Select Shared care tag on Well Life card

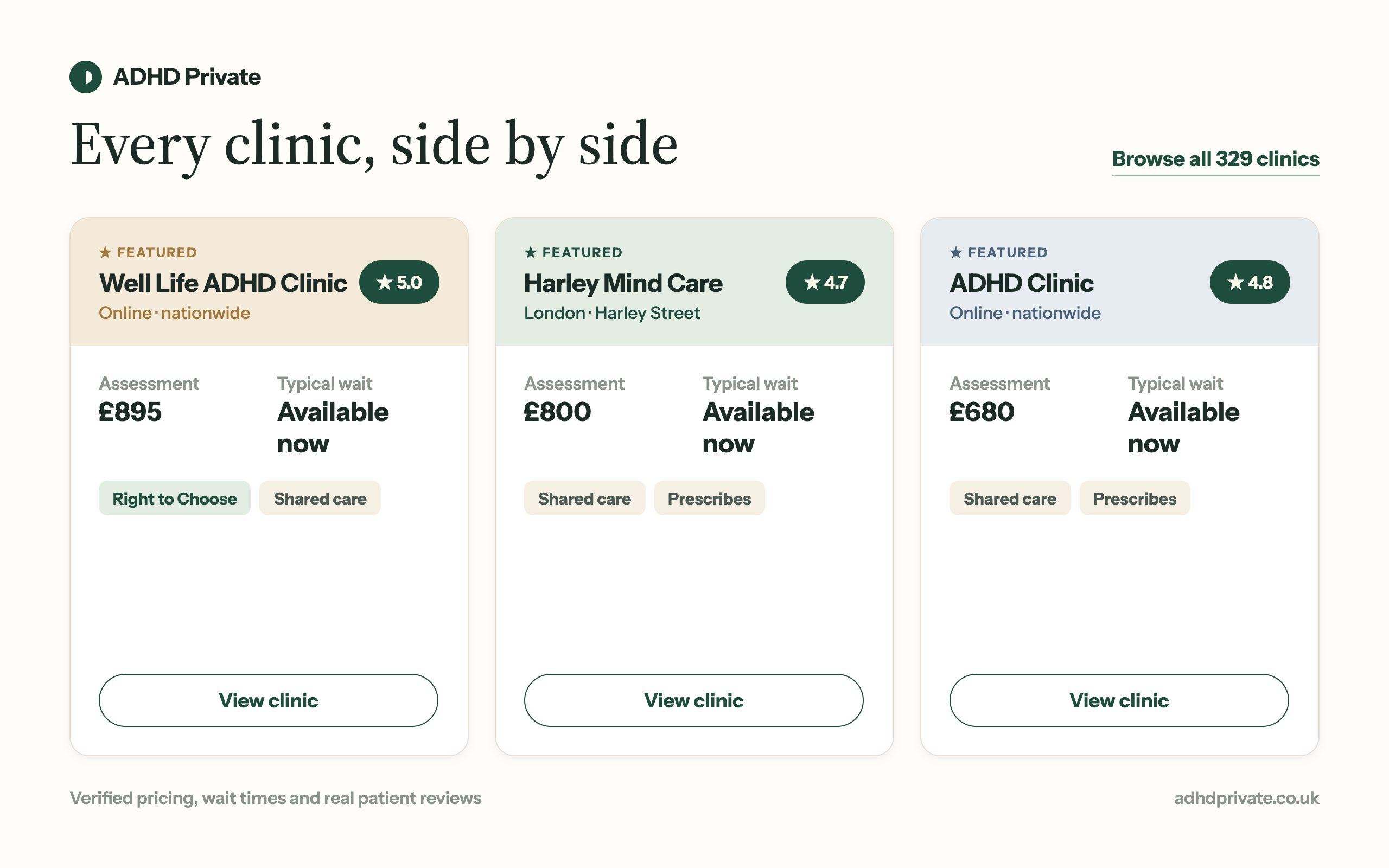click(320, 499)
